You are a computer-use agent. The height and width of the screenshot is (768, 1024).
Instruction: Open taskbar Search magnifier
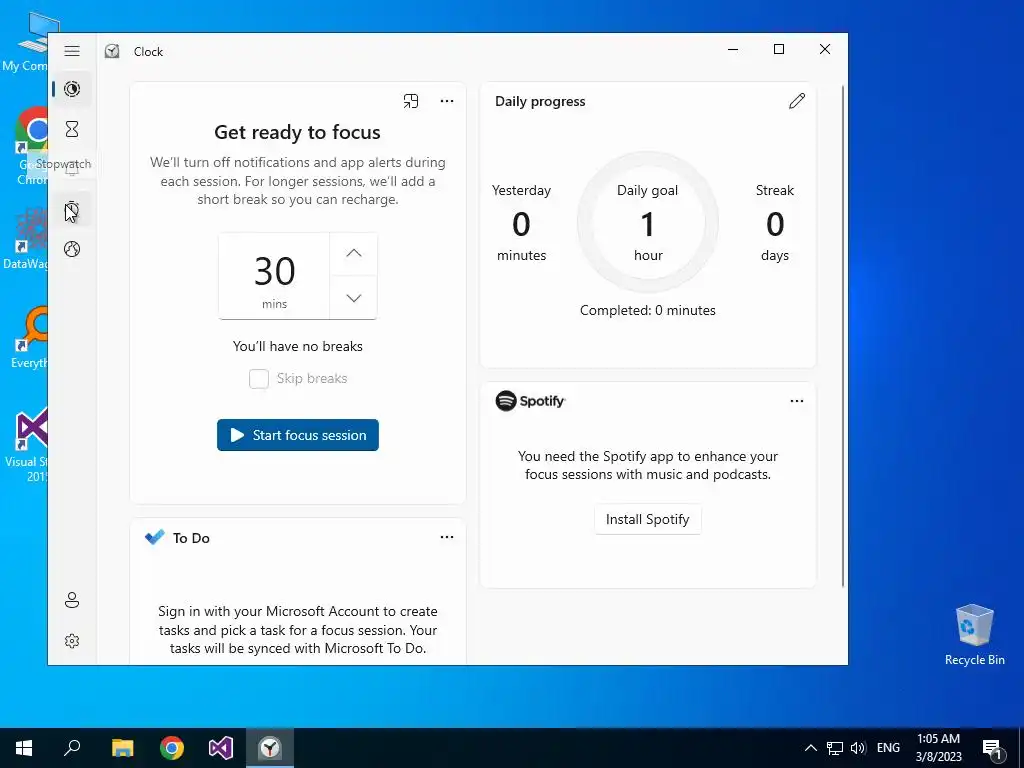[x=72, y=748]
